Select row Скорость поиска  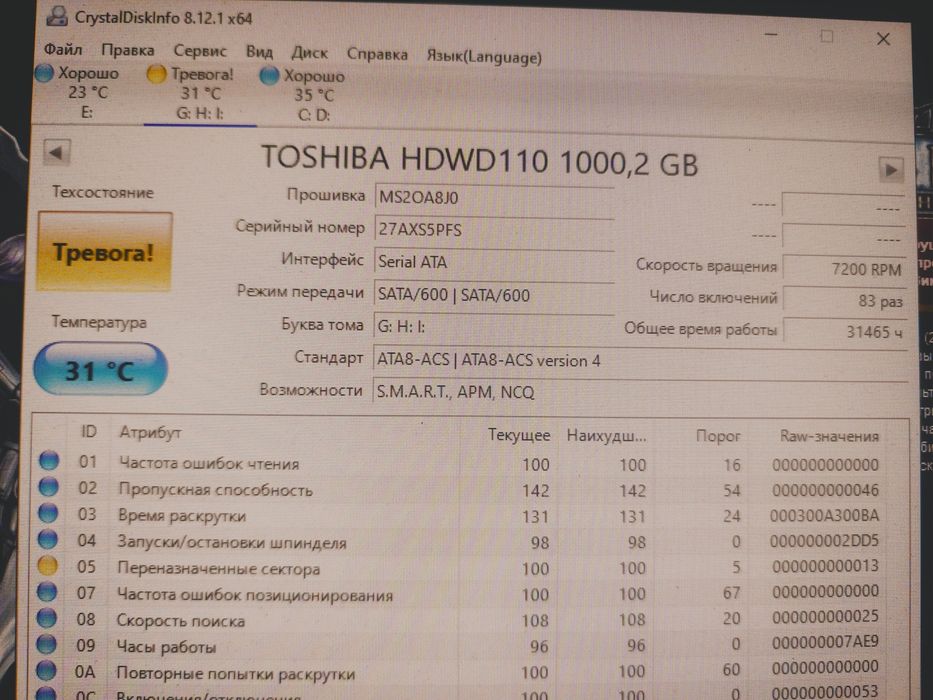(x=459, y=619)
